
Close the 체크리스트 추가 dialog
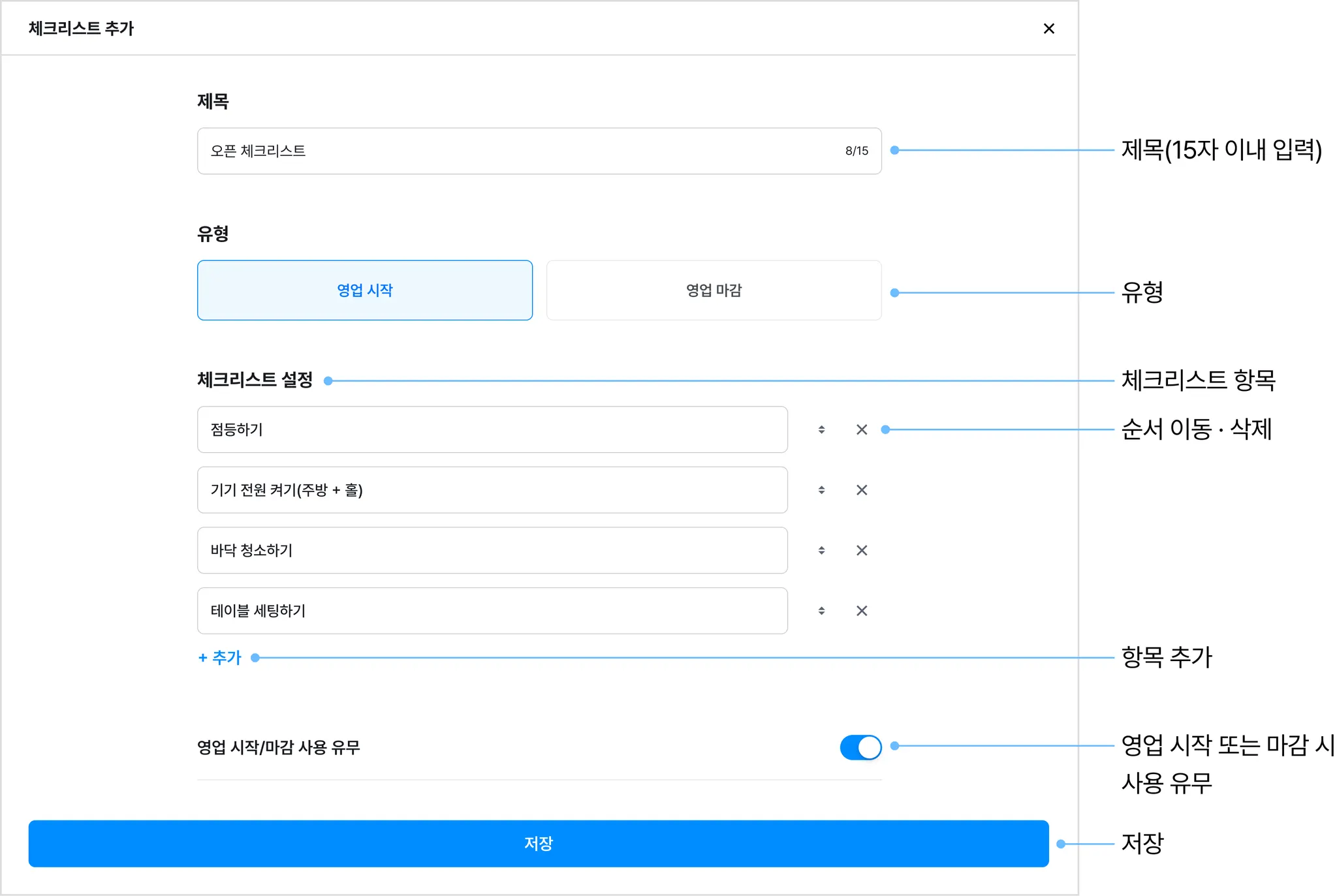pos(1048,29)
